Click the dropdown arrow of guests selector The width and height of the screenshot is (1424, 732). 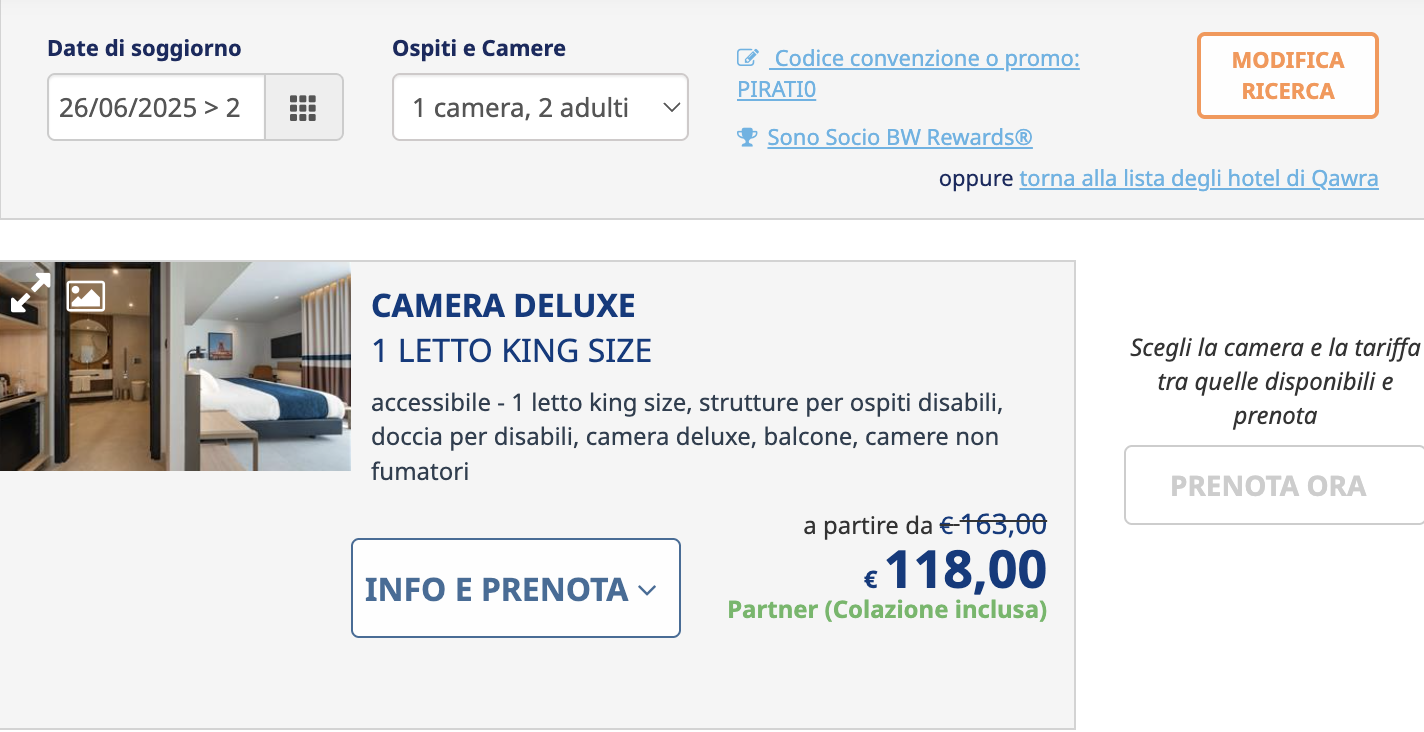[x=671, y=107]
